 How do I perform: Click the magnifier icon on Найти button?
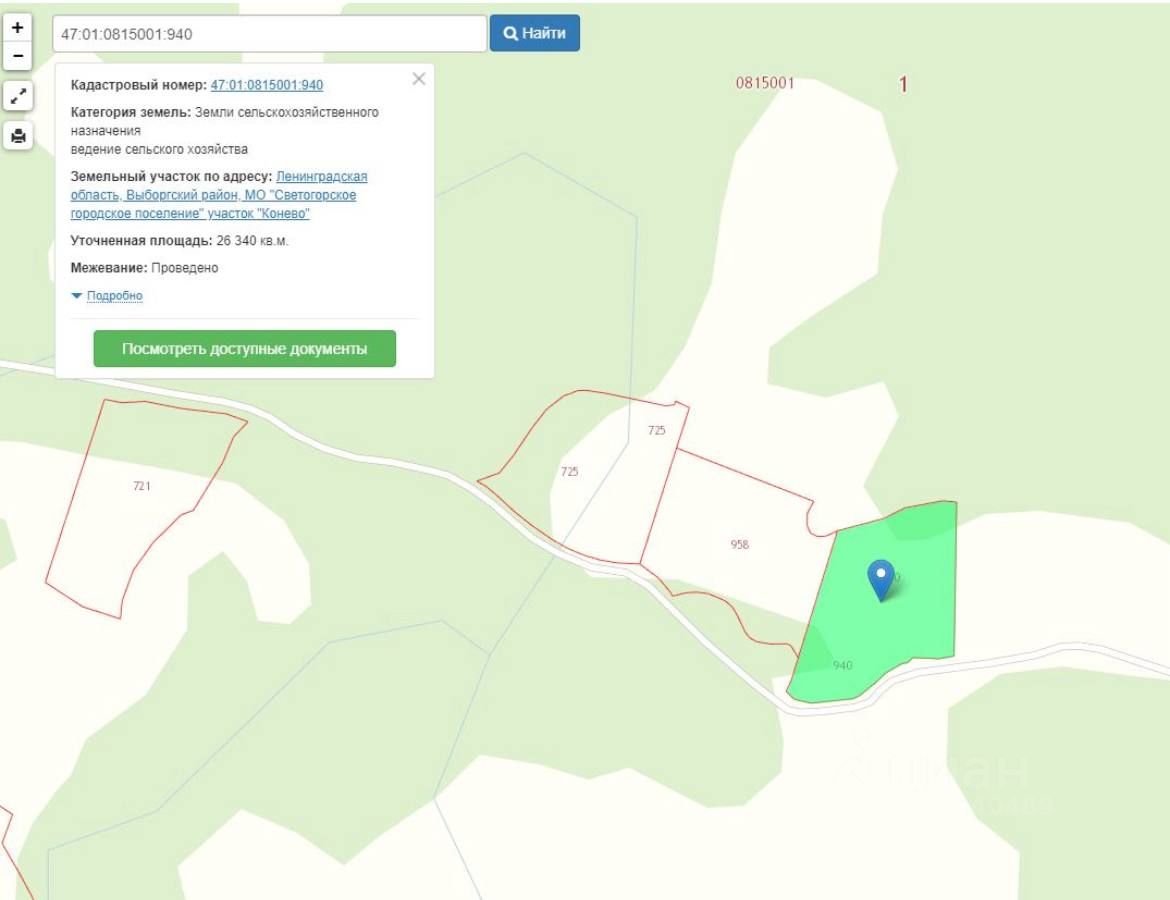click(x=510, y=33)
